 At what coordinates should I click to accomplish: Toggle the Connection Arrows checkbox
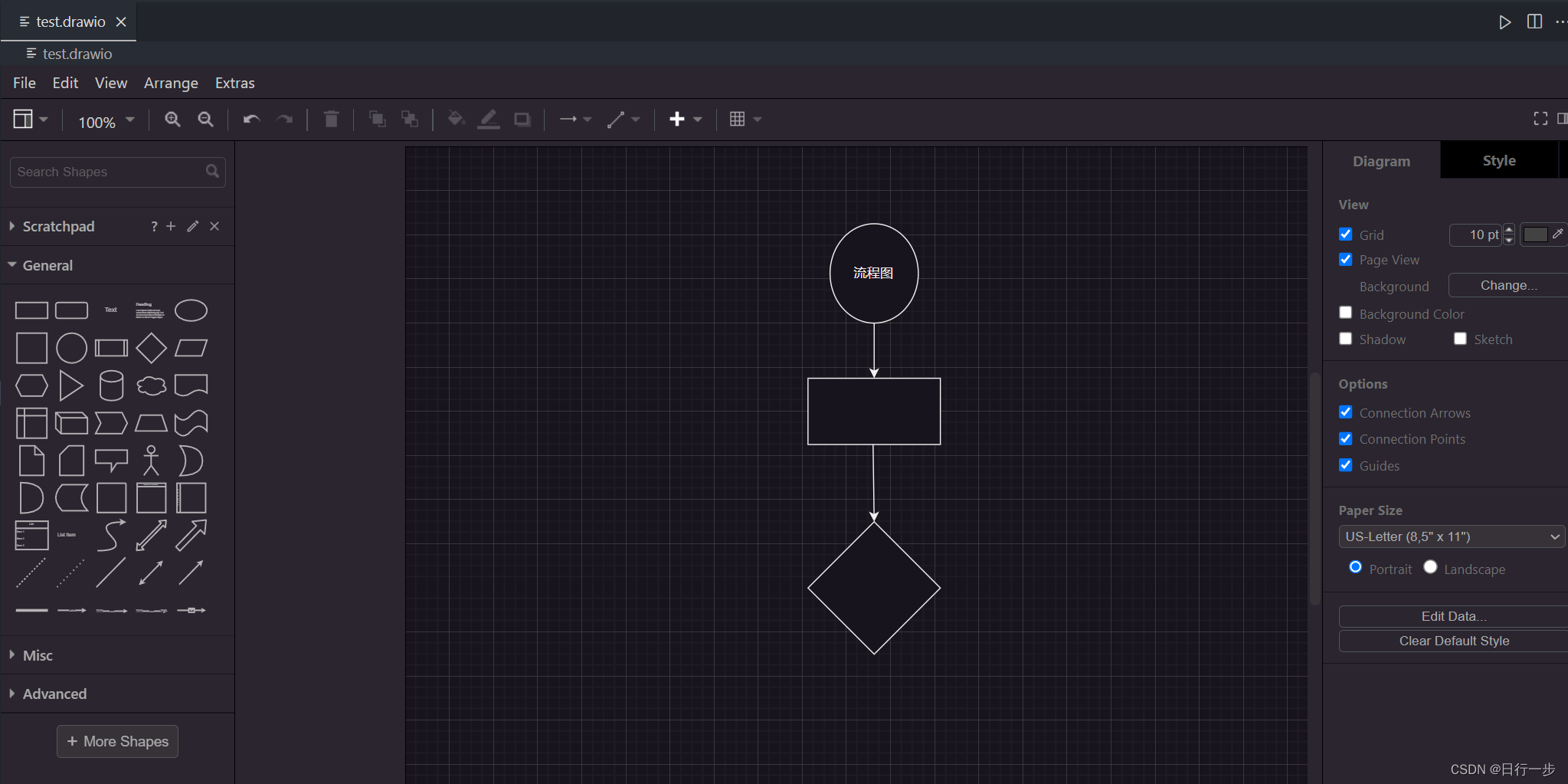click(1346, 412)
